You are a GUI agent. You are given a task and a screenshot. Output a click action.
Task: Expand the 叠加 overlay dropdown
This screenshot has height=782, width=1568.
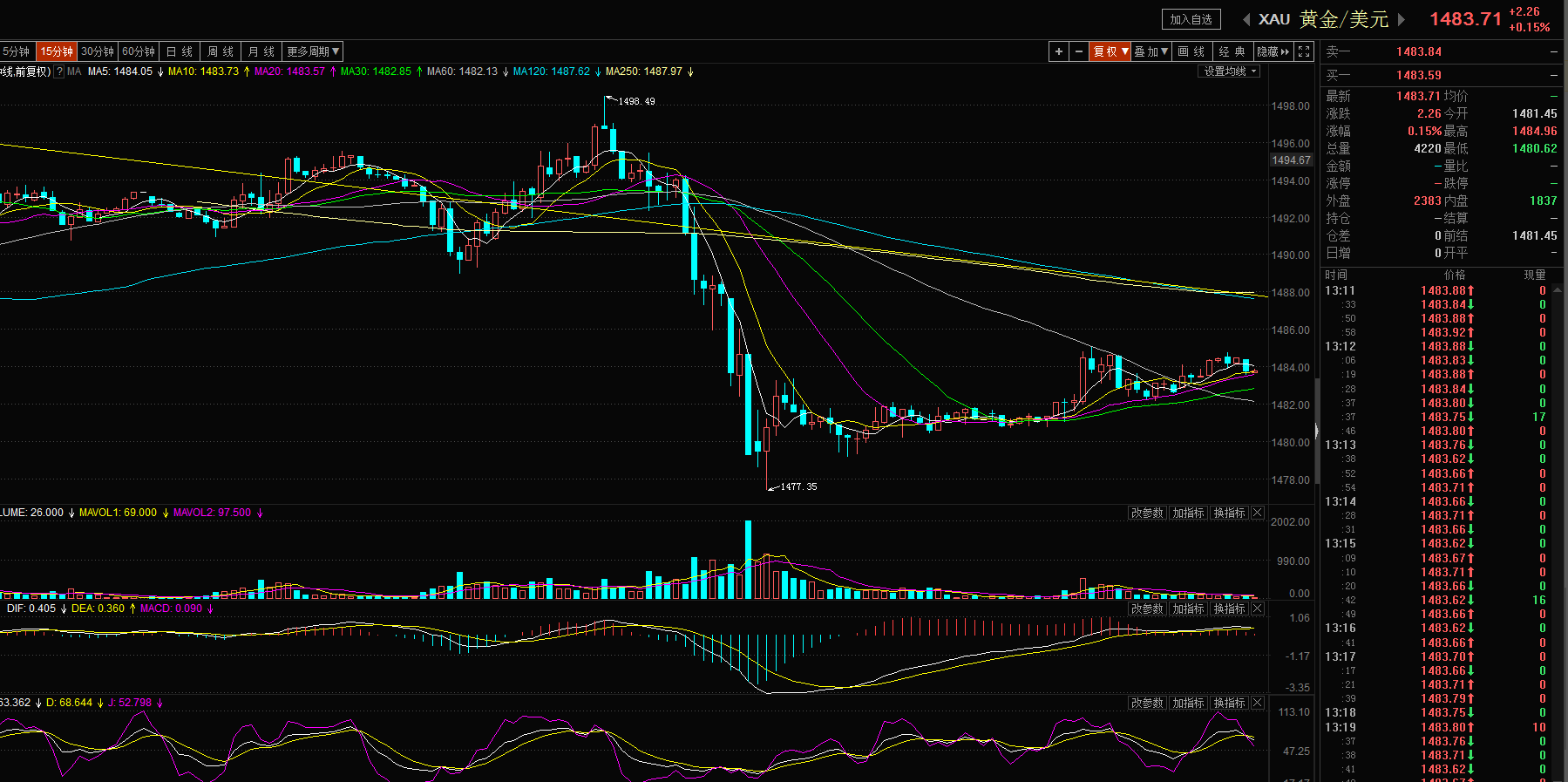(1151, 51)
